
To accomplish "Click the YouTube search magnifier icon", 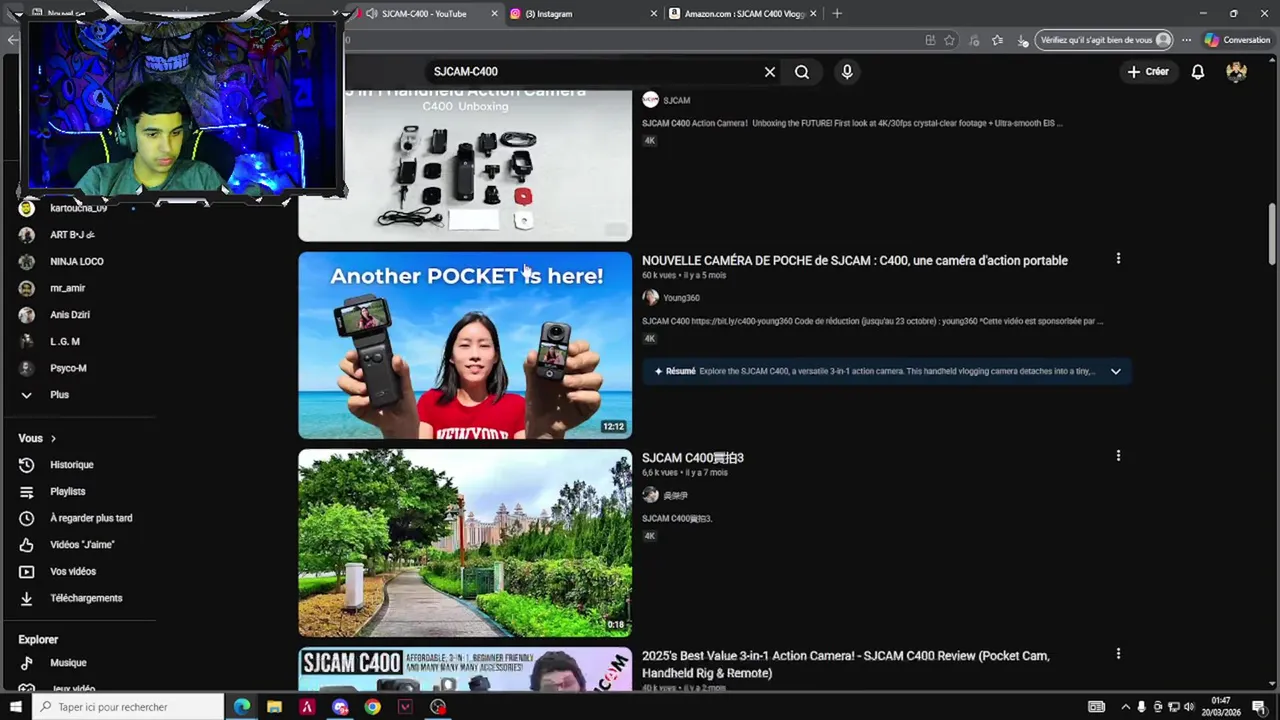I will point(802,72).
